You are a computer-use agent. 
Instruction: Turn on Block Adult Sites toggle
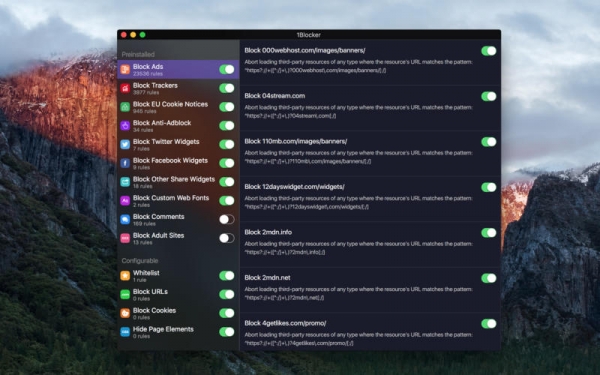tap(227, 238)
